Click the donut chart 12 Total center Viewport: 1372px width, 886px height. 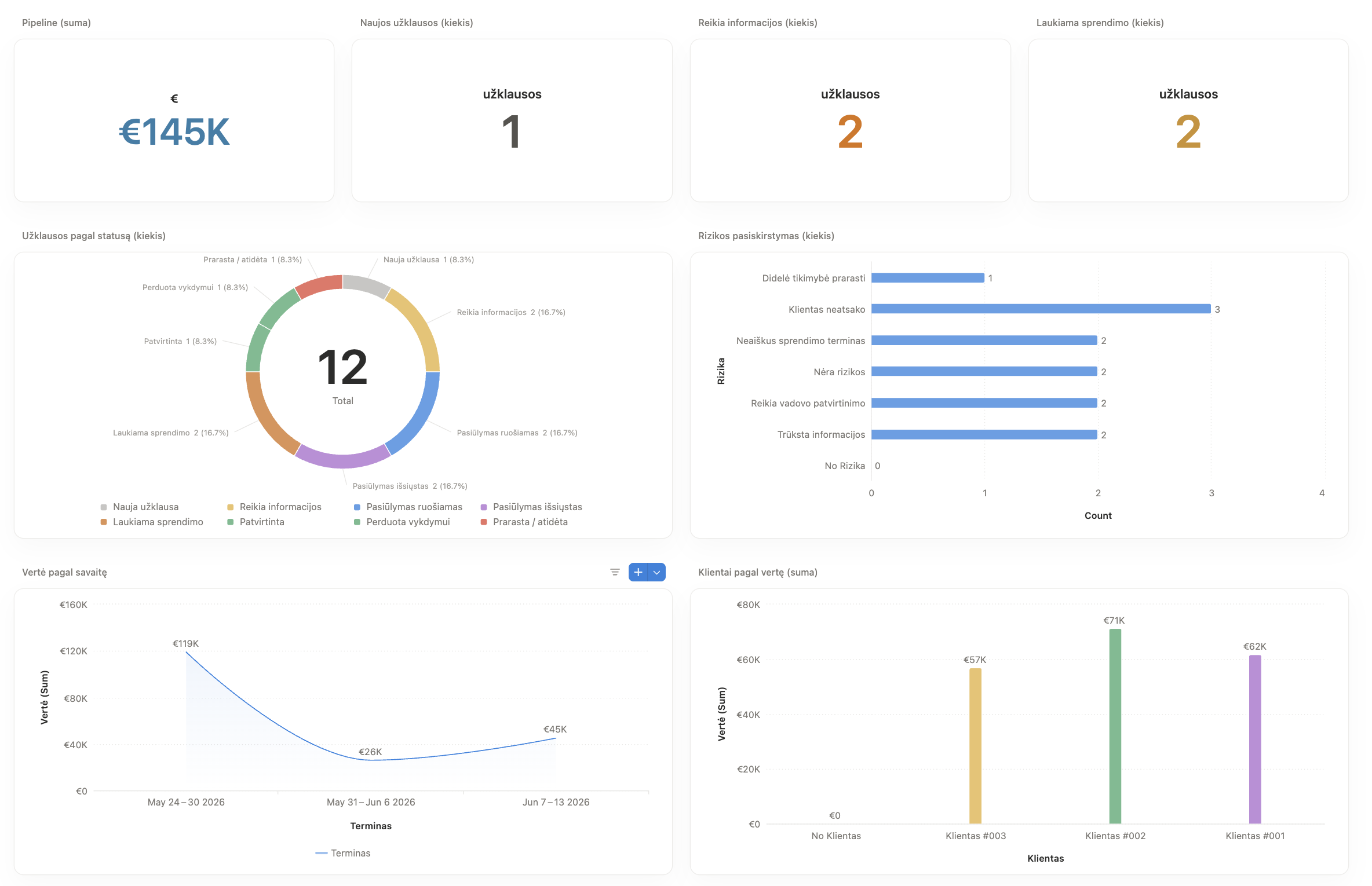(342, 374)
